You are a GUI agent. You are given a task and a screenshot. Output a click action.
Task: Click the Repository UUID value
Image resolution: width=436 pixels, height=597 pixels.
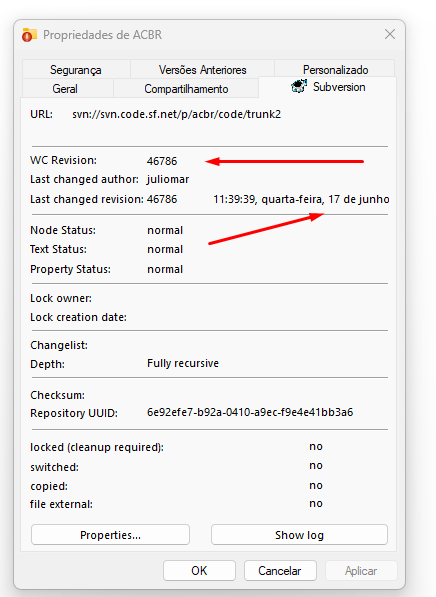[250, 412]
